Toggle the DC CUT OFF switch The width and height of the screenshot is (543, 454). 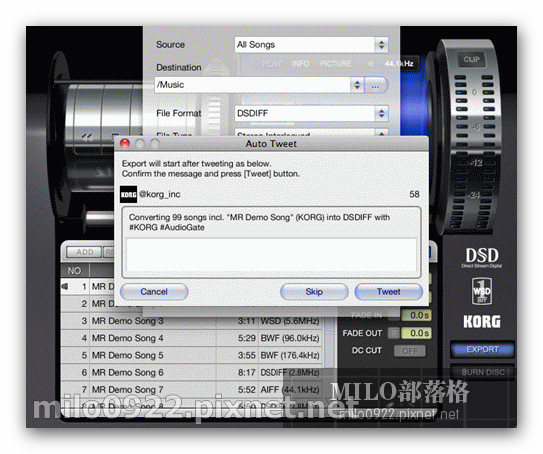[x=410, y=351]
